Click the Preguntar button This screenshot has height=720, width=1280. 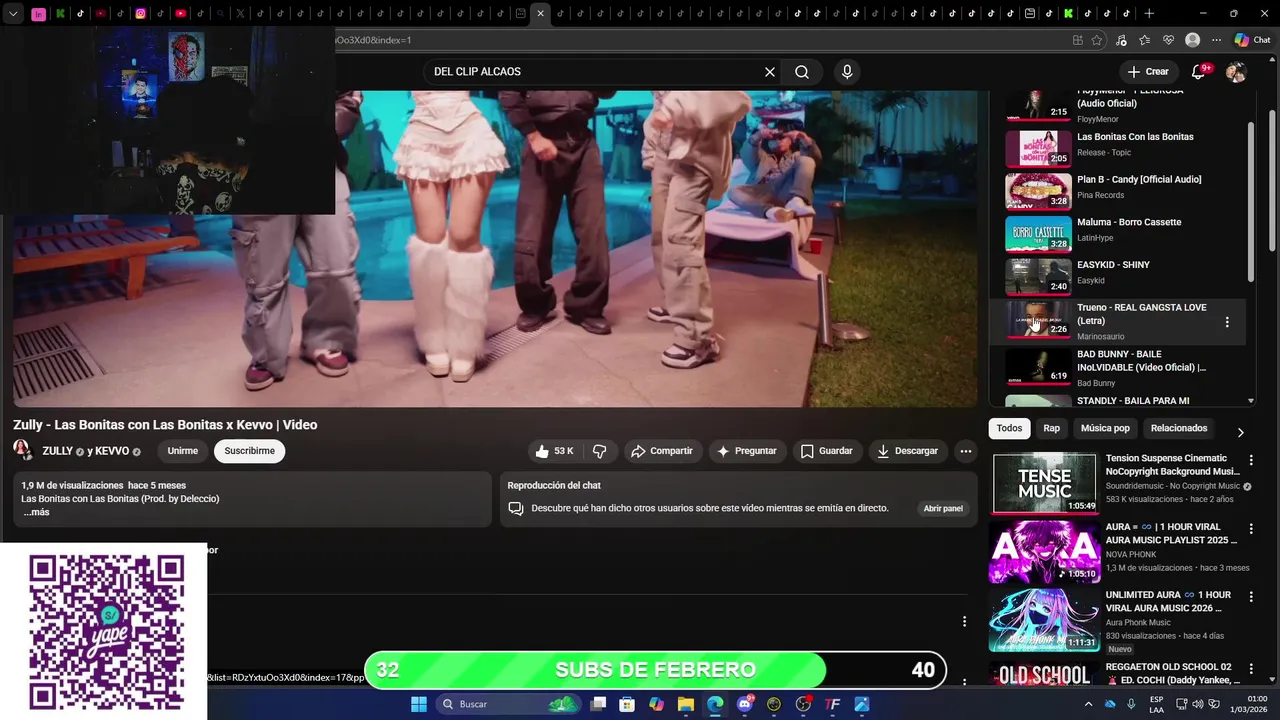[x=748, y=451]
